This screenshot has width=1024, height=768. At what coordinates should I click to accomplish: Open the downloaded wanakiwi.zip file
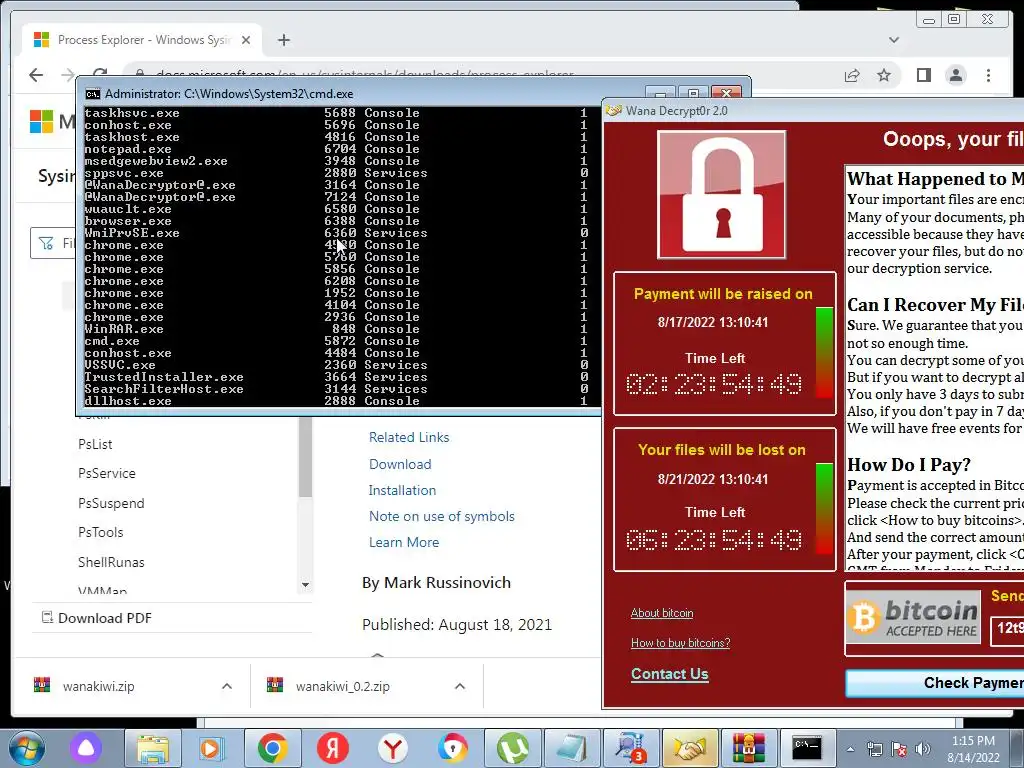(98, 686)
